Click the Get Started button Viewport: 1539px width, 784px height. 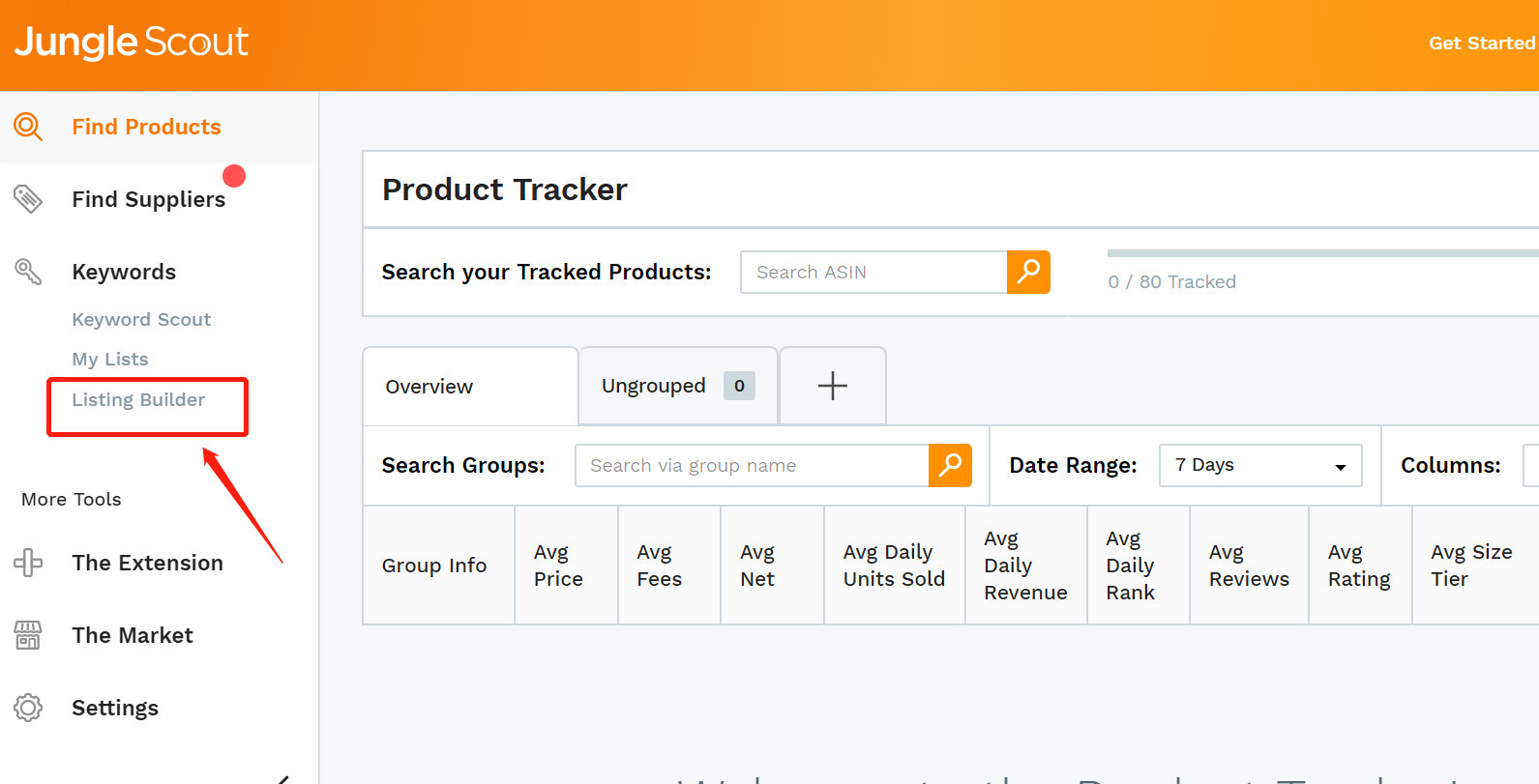(x=1481, y=44)
